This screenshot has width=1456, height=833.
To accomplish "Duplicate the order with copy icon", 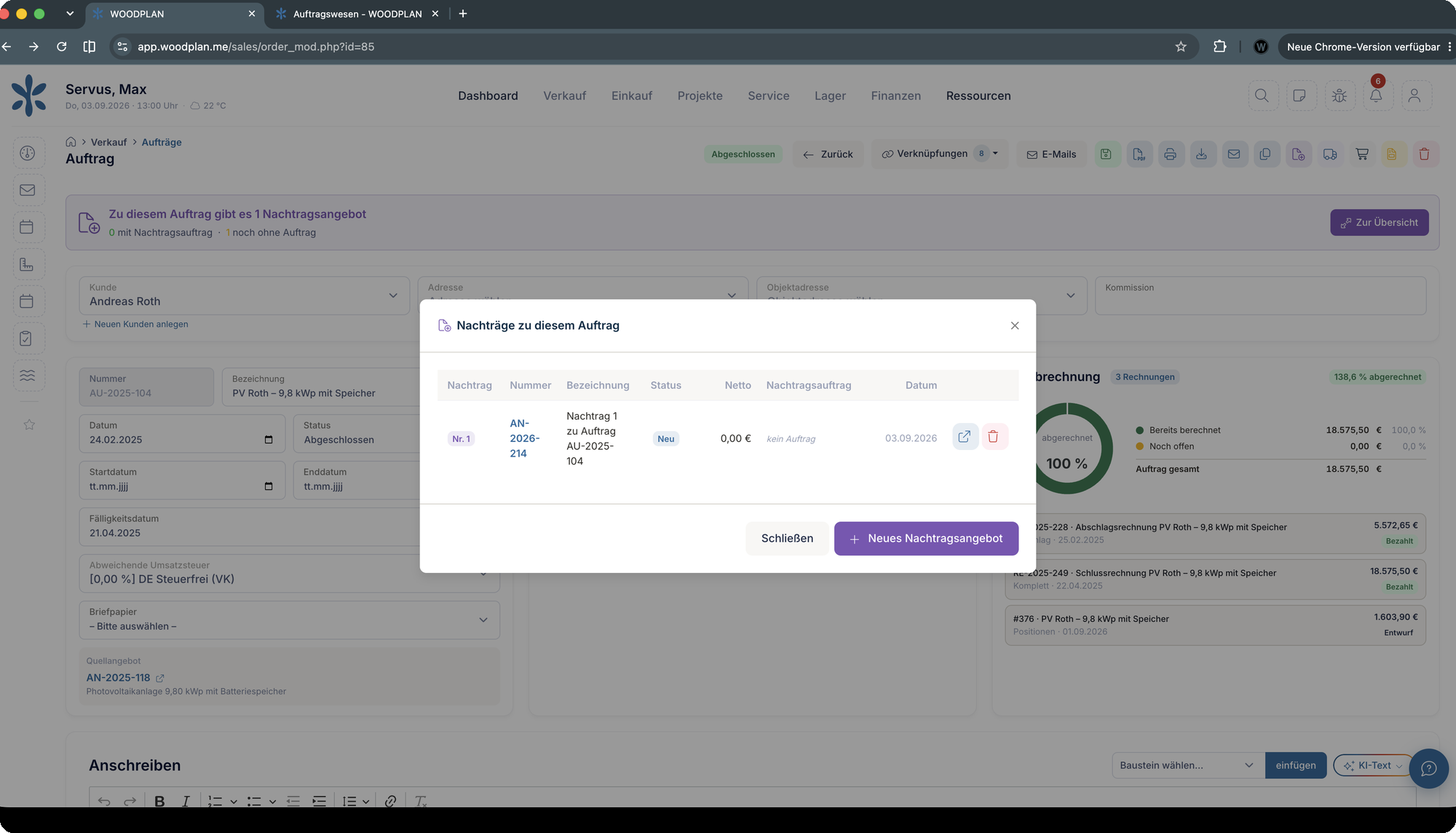I will pos(1265,154).
